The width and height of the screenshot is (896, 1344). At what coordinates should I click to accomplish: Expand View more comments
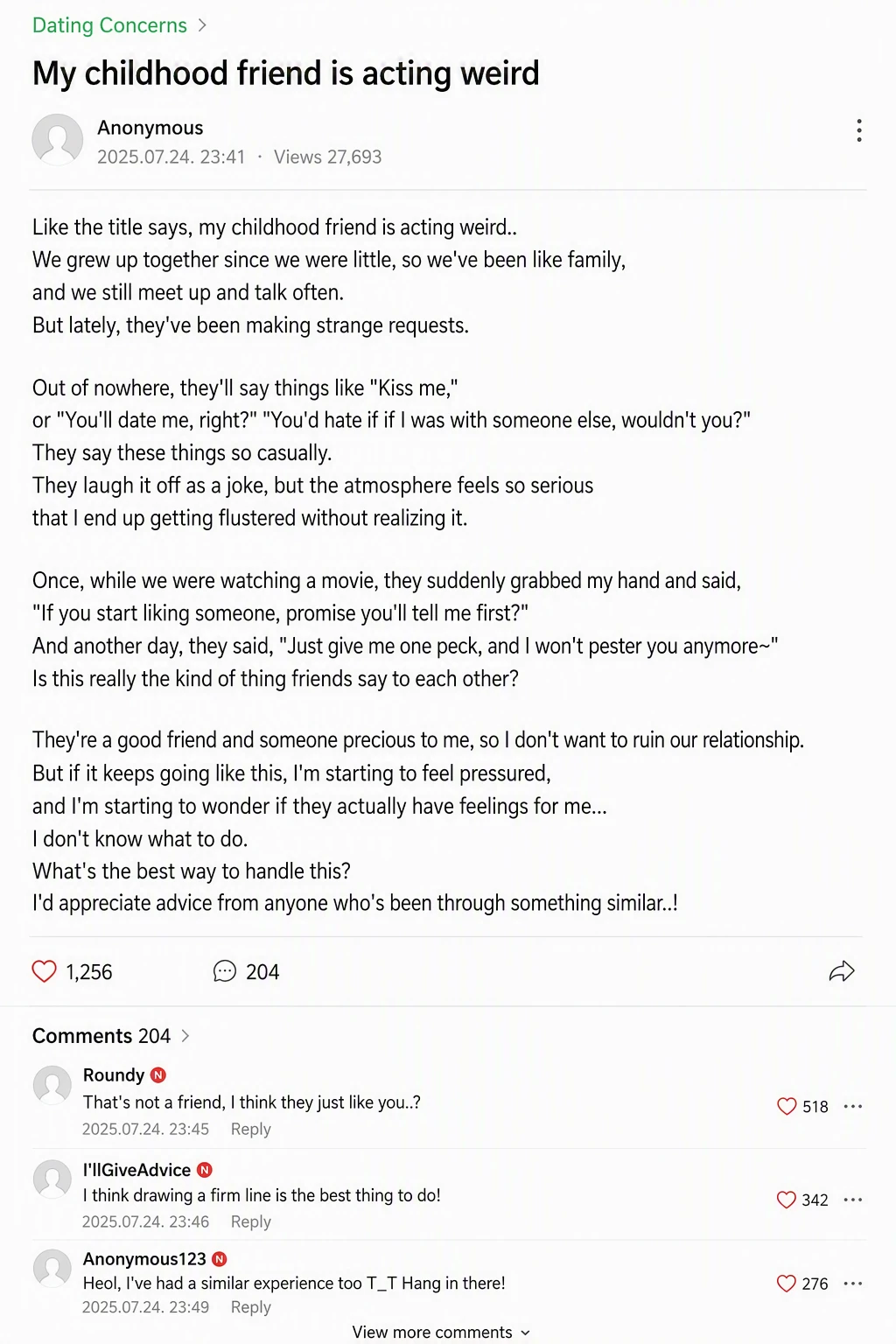(x=441, y=1332)
